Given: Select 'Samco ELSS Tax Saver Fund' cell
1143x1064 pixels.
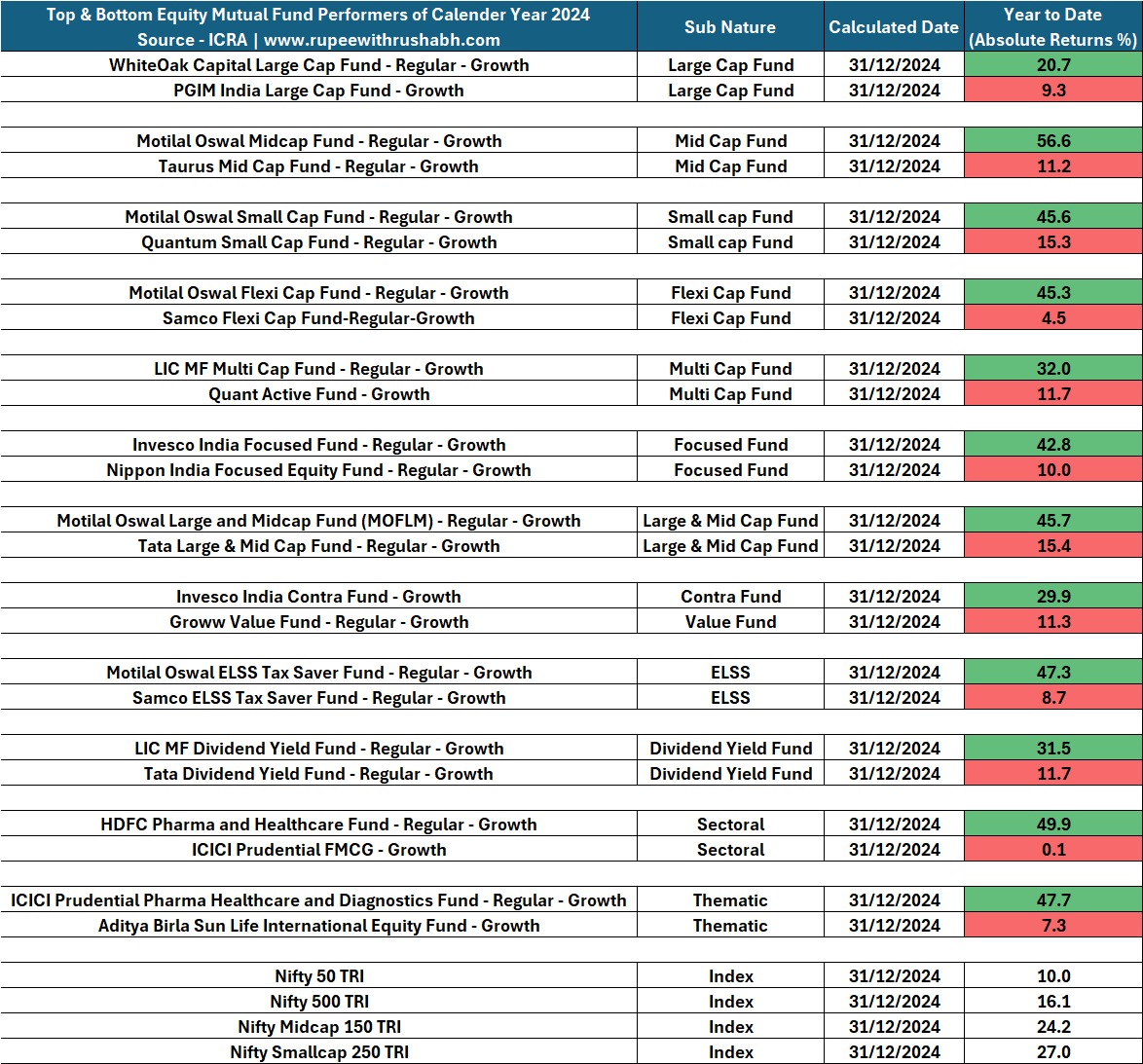Looking at the screenshot, I should pyautogui.click(x=318, y=697).
